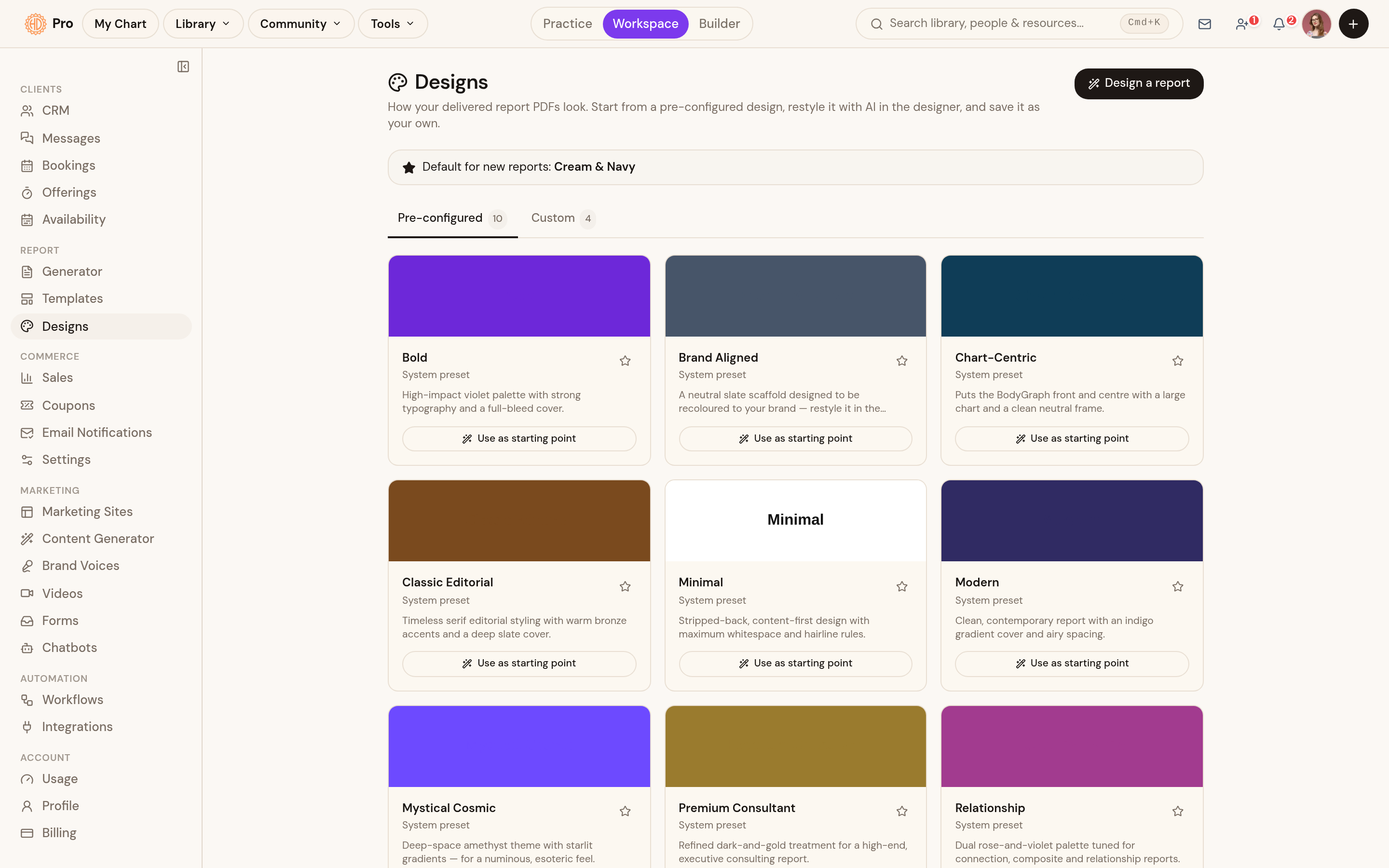Open the mail inbox icon
The width and height of the screenshot is (1389, 868).
(1204, 24)
